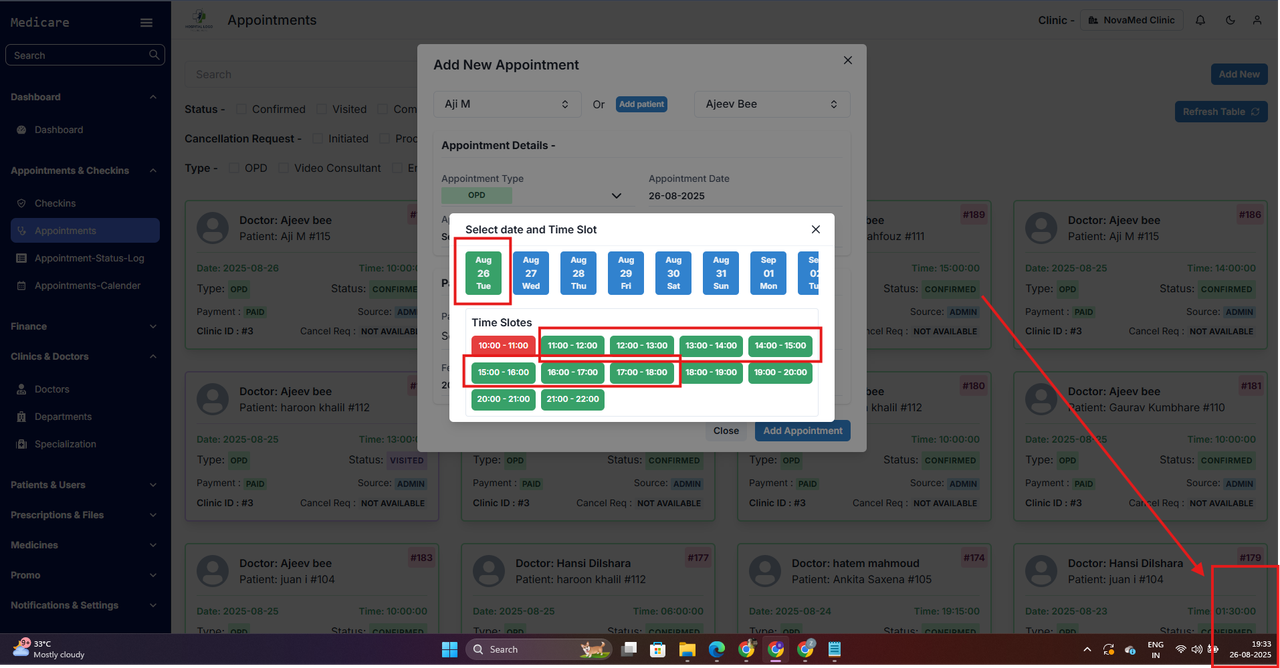
Task: Click the Medicare clinic logo beside Appointments title
Action: (200, 20)
